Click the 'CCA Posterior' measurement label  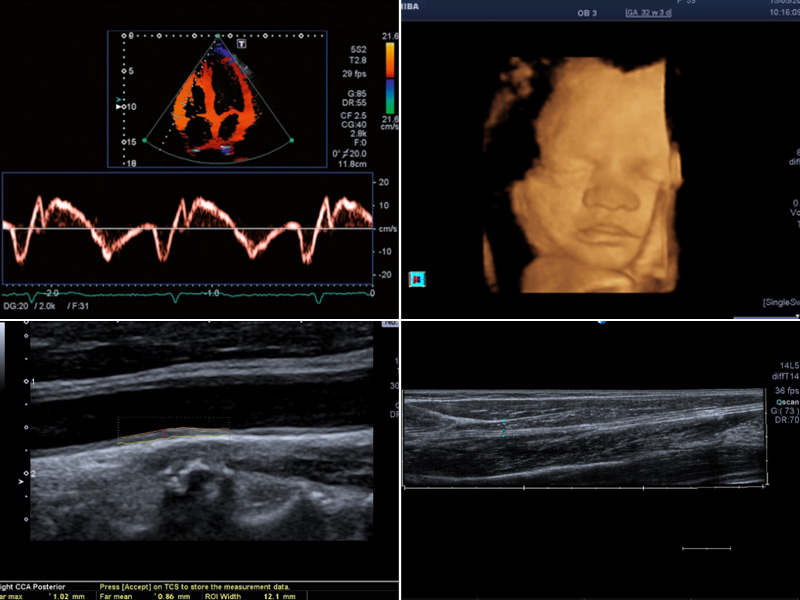tap(40, 587)
